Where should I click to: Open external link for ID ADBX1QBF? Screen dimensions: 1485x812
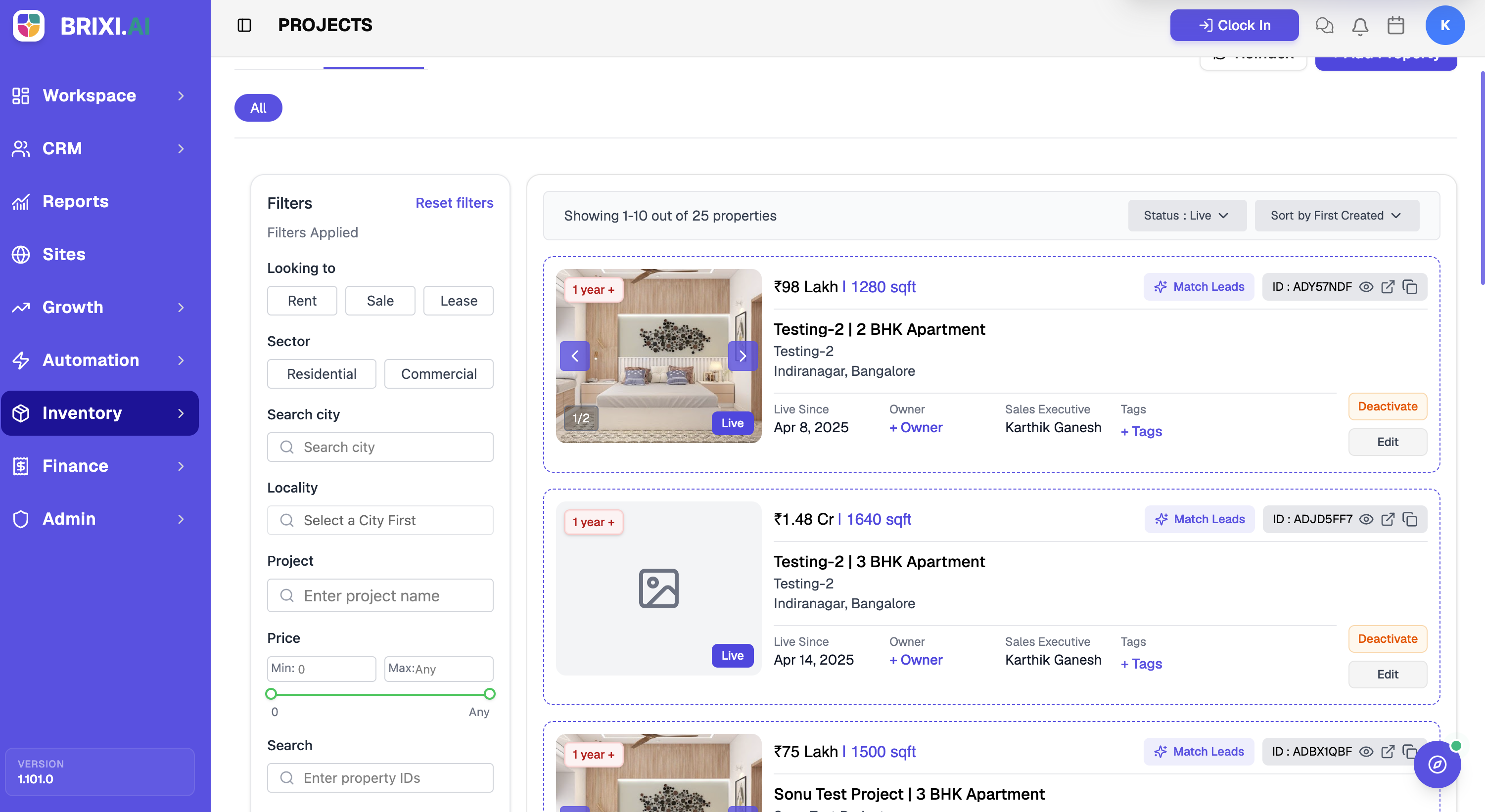click(1388, 752)
